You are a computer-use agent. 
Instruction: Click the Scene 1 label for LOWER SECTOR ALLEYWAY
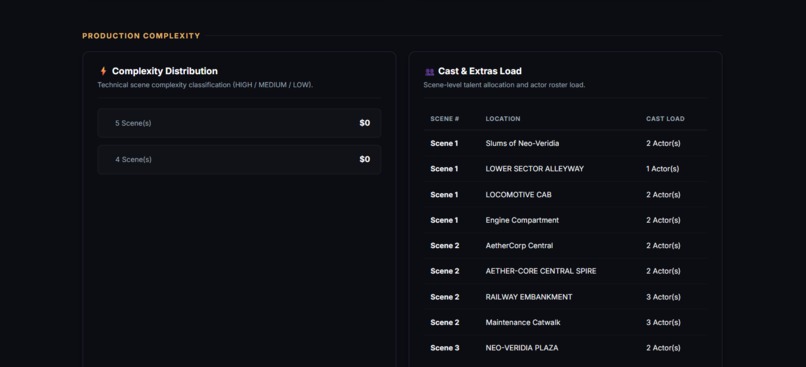(444, 169)
